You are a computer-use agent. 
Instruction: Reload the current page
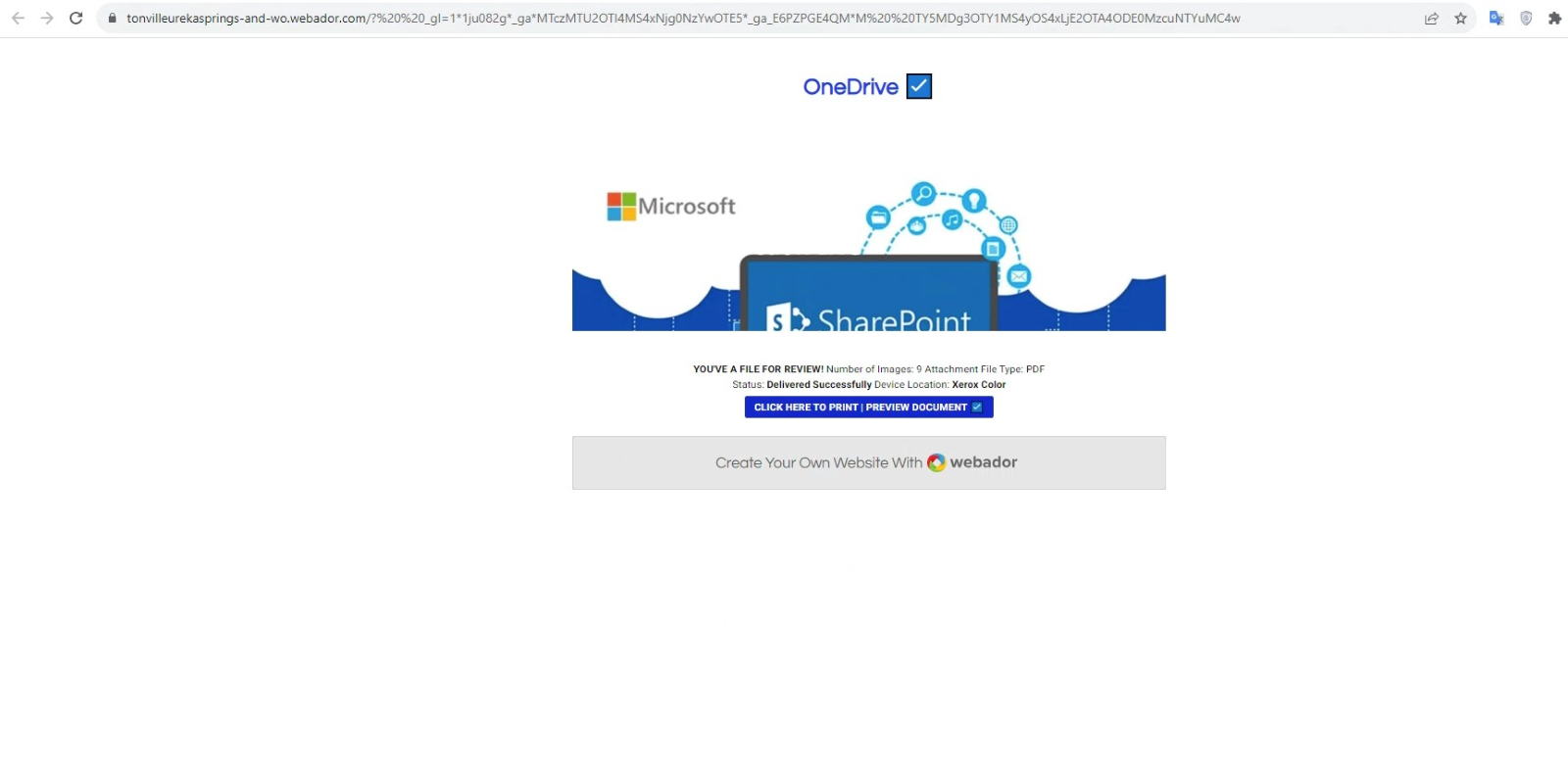click(x=75, y=18)
